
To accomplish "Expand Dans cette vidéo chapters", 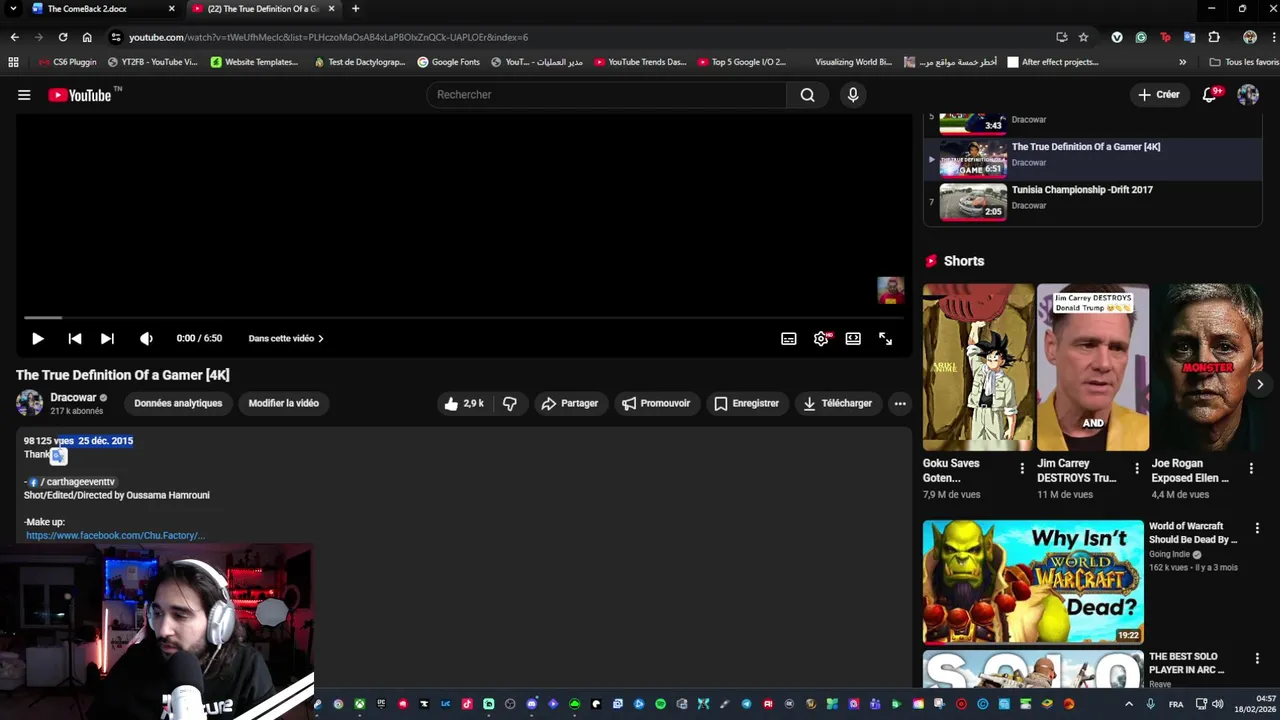I will pyautogui.click(x=286, y=339).
